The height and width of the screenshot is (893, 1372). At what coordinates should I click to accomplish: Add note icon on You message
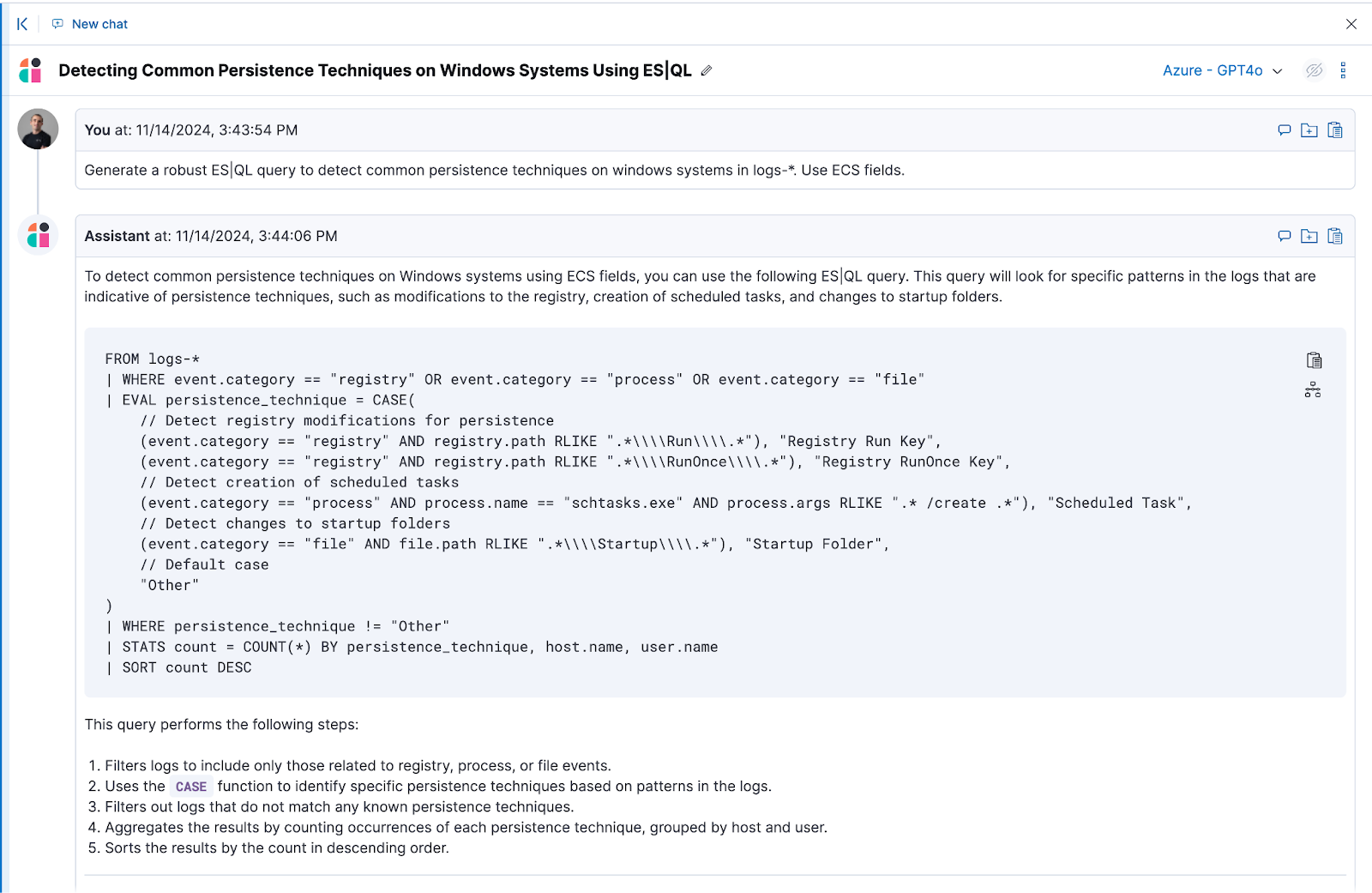click(1285, 130)
